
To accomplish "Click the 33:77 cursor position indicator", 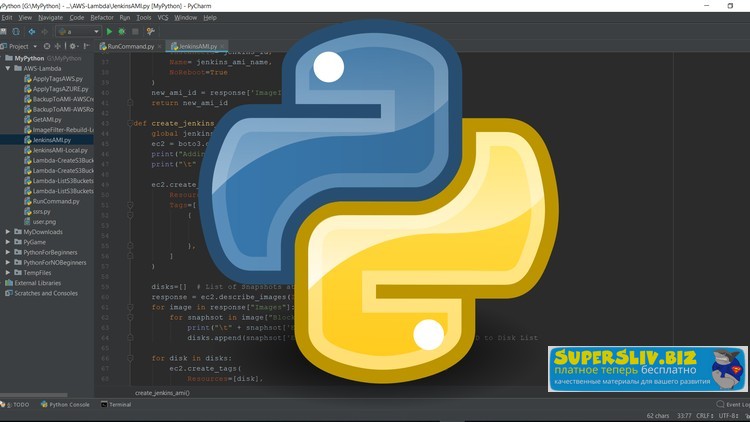I will 684,416.
